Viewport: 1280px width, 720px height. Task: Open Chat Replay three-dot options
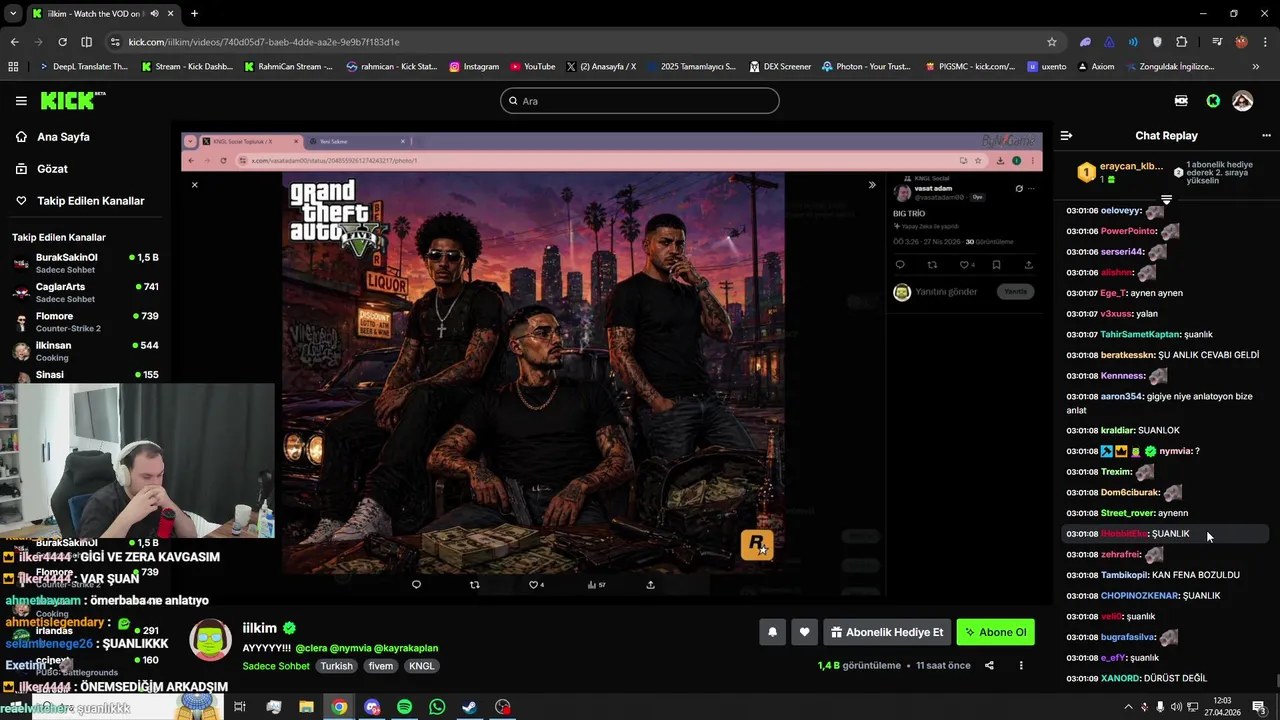tap(1266, 136)
